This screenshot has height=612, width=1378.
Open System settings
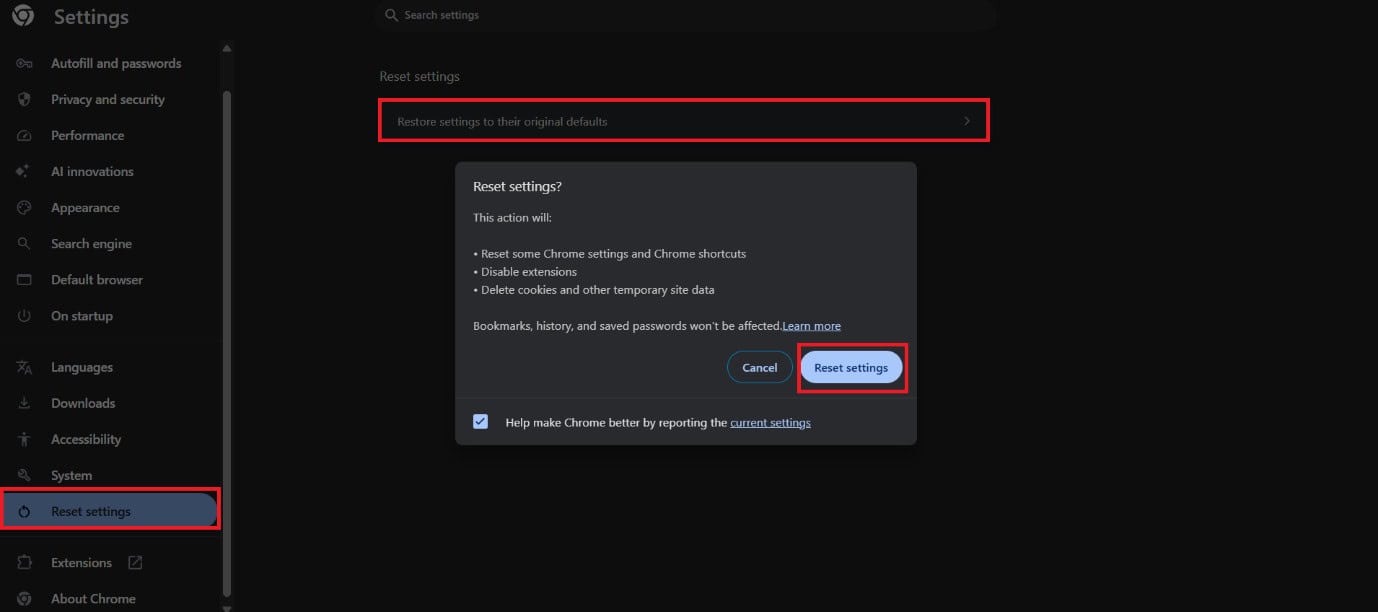[x=71, y=475]
